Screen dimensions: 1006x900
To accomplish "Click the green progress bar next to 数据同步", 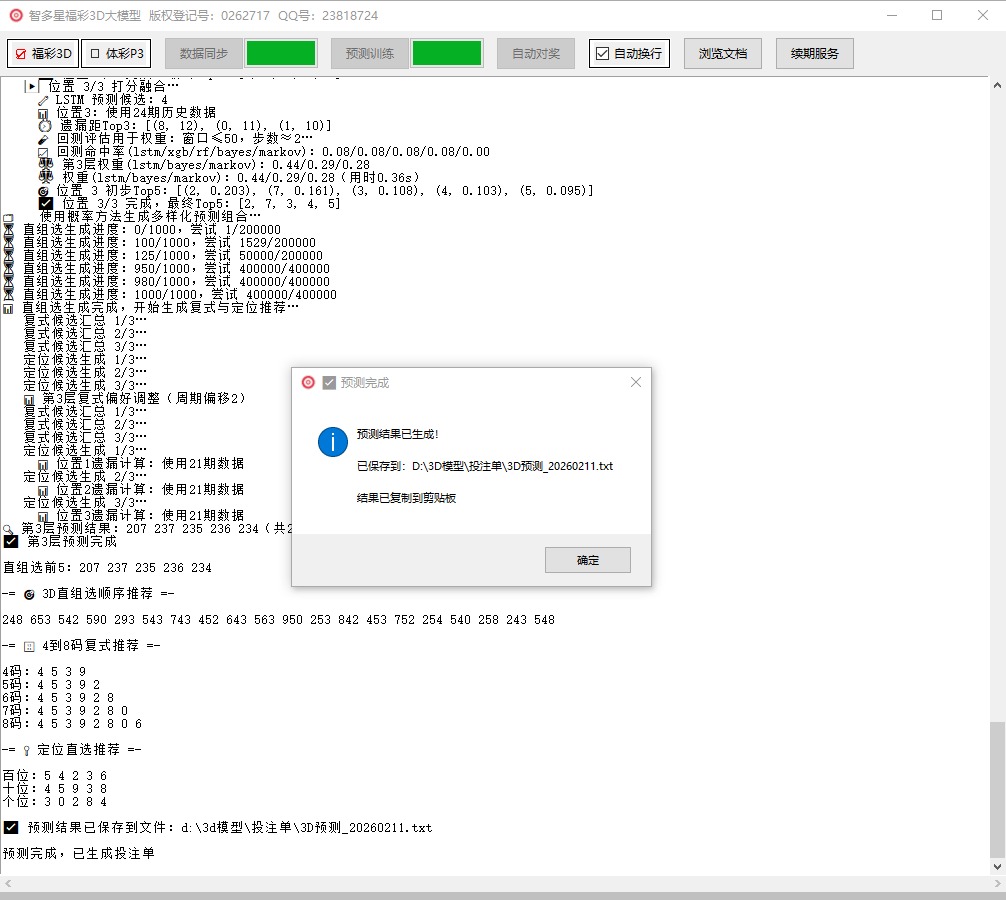I will (281, 54).
